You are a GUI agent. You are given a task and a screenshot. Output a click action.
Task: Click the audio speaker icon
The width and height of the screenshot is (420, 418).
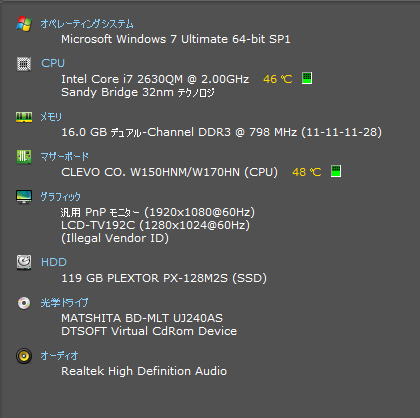click(x=24, y=356)
